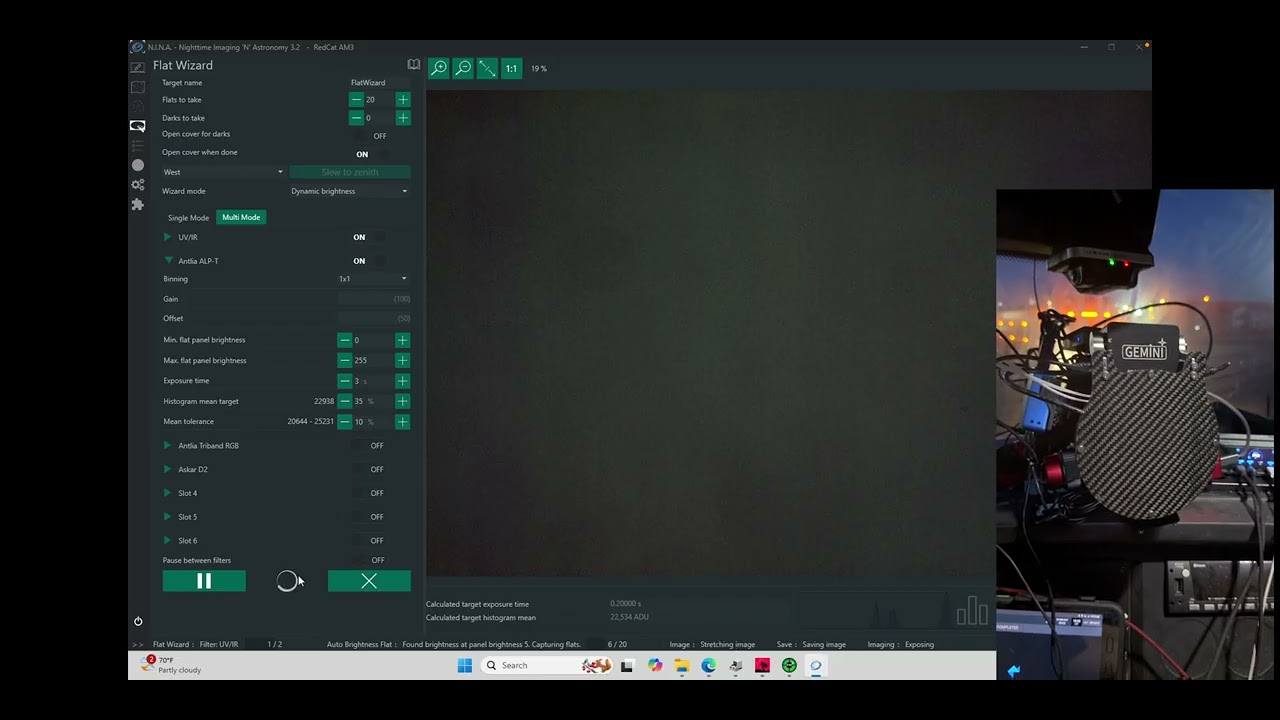The image size is (1280, 720).
Task: Expand the UV/IR filter settings
Action: [168, 237]
